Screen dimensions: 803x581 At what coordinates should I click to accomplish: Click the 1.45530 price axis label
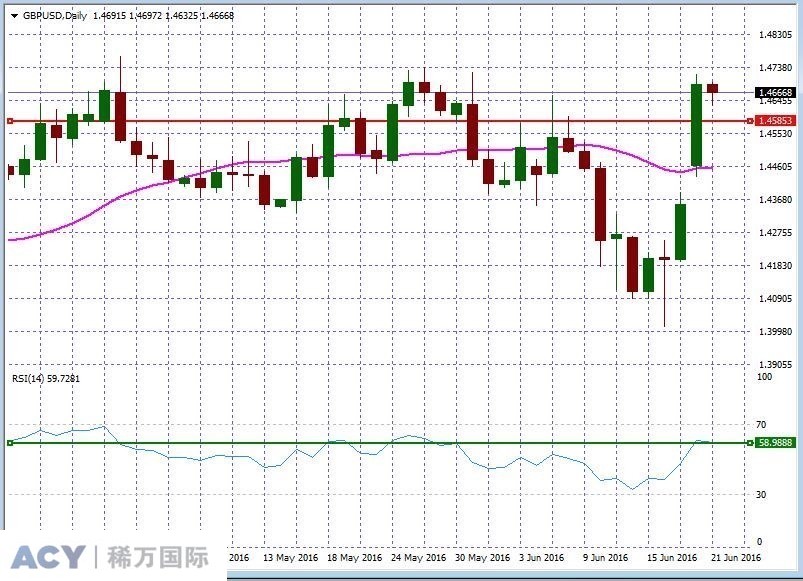click(x=775, y=134)
